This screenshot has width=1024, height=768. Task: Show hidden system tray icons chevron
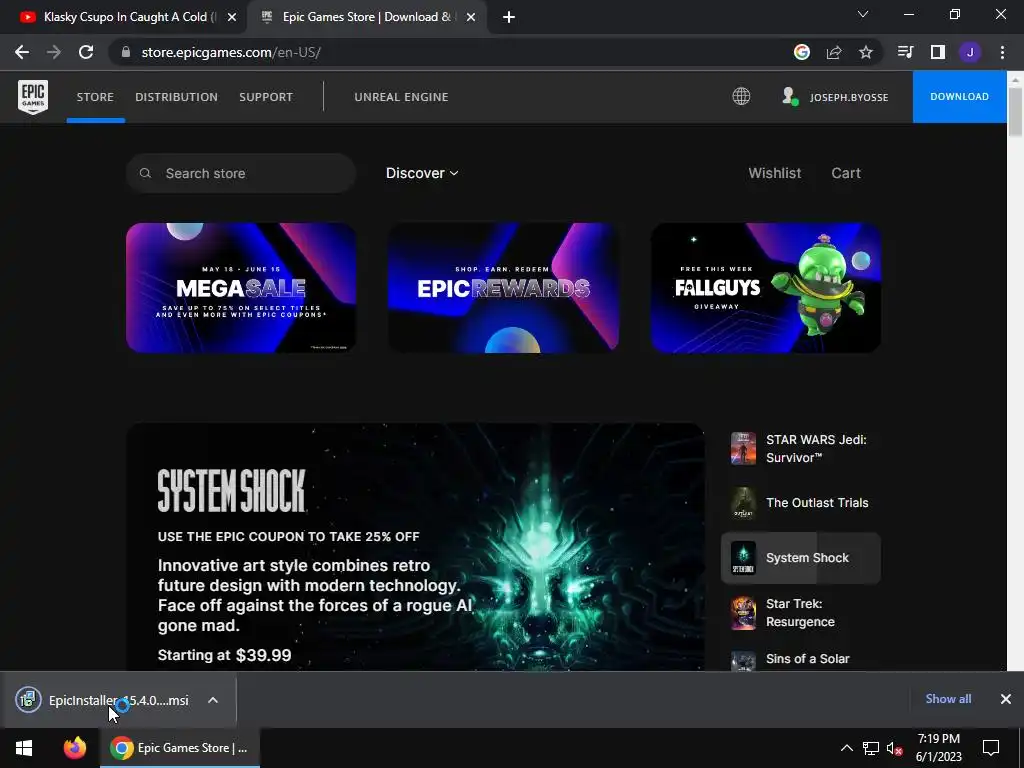click(x=846, y=748)
